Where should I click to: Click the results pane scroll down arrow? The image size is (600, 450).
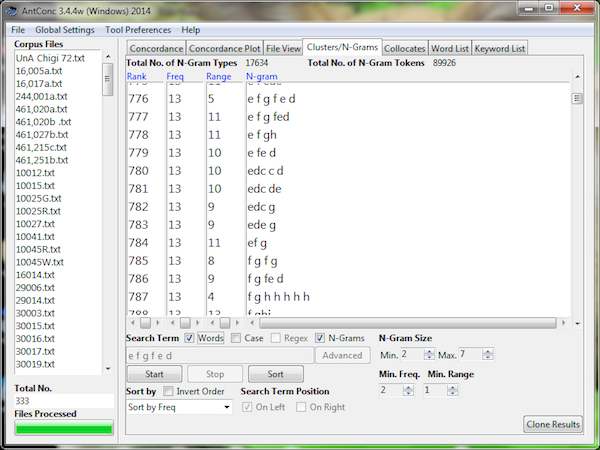577,323
